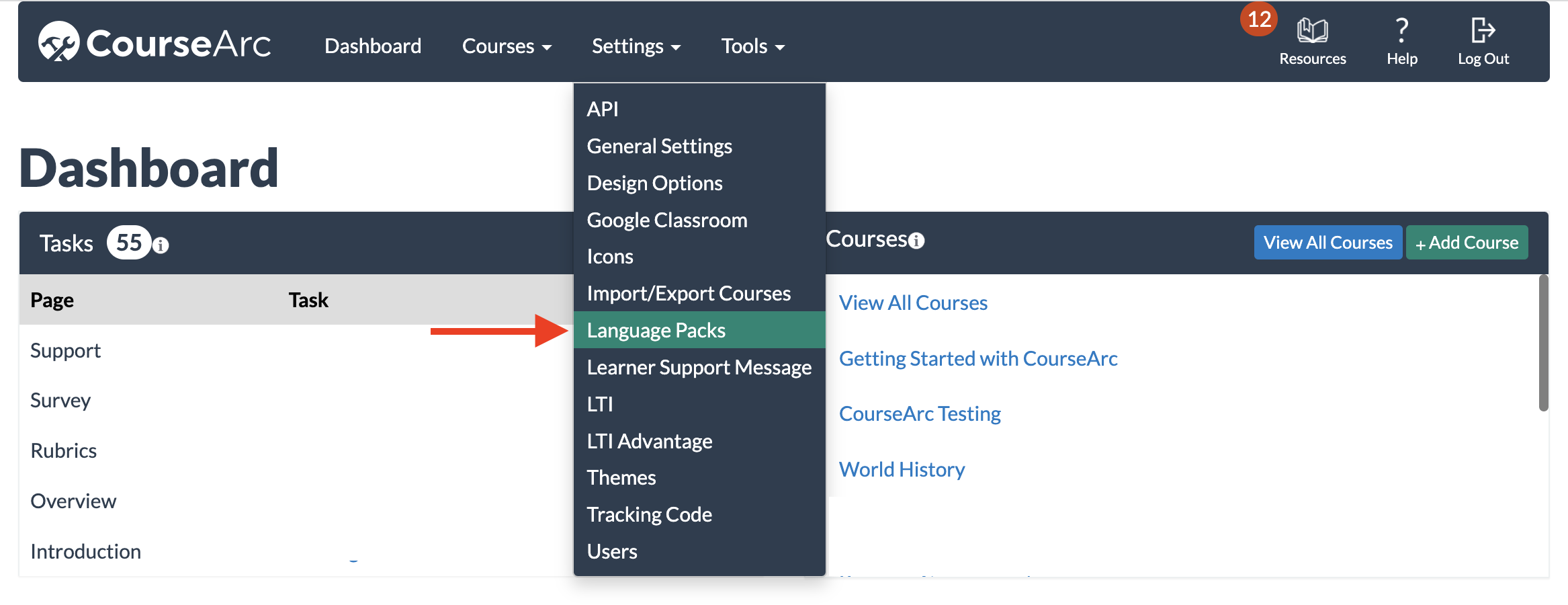Choose Import/Export Courses
Screen dimensions: 1568x605
point(699,293)
